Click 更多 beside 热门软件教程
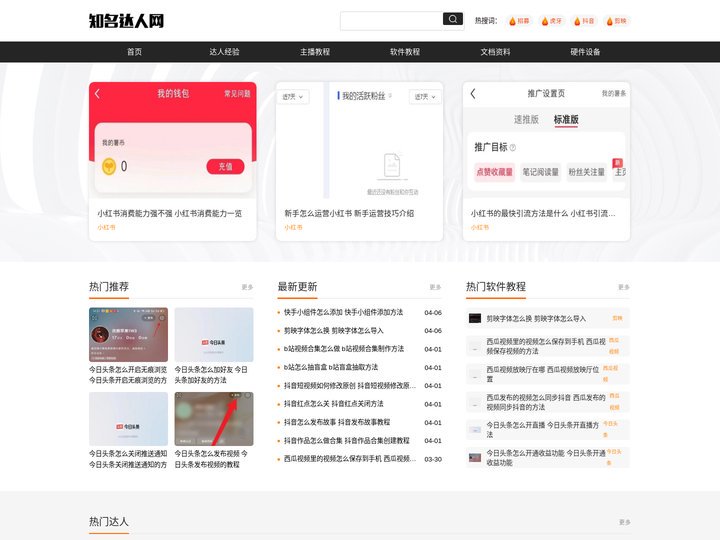Viewport: 720px width, 540px height. point(624,287)
